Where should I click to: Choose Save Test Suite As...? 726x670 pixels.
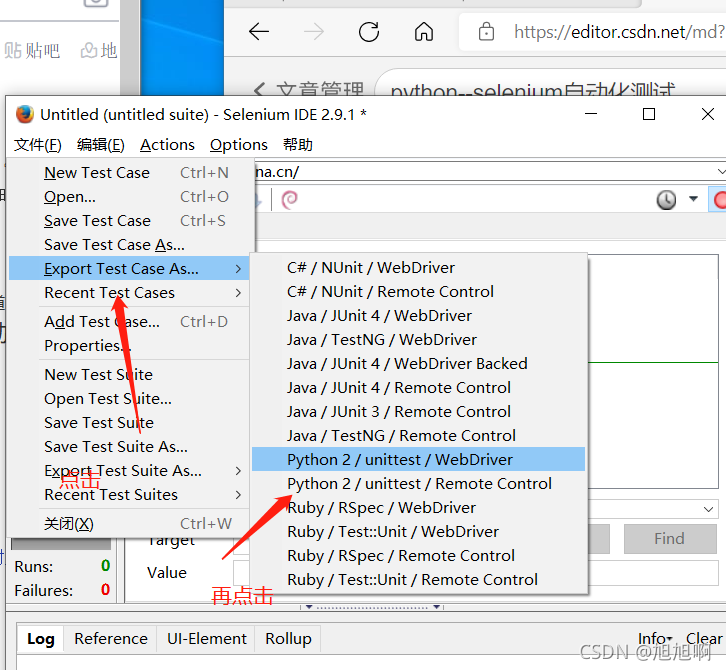pos(129,447)
